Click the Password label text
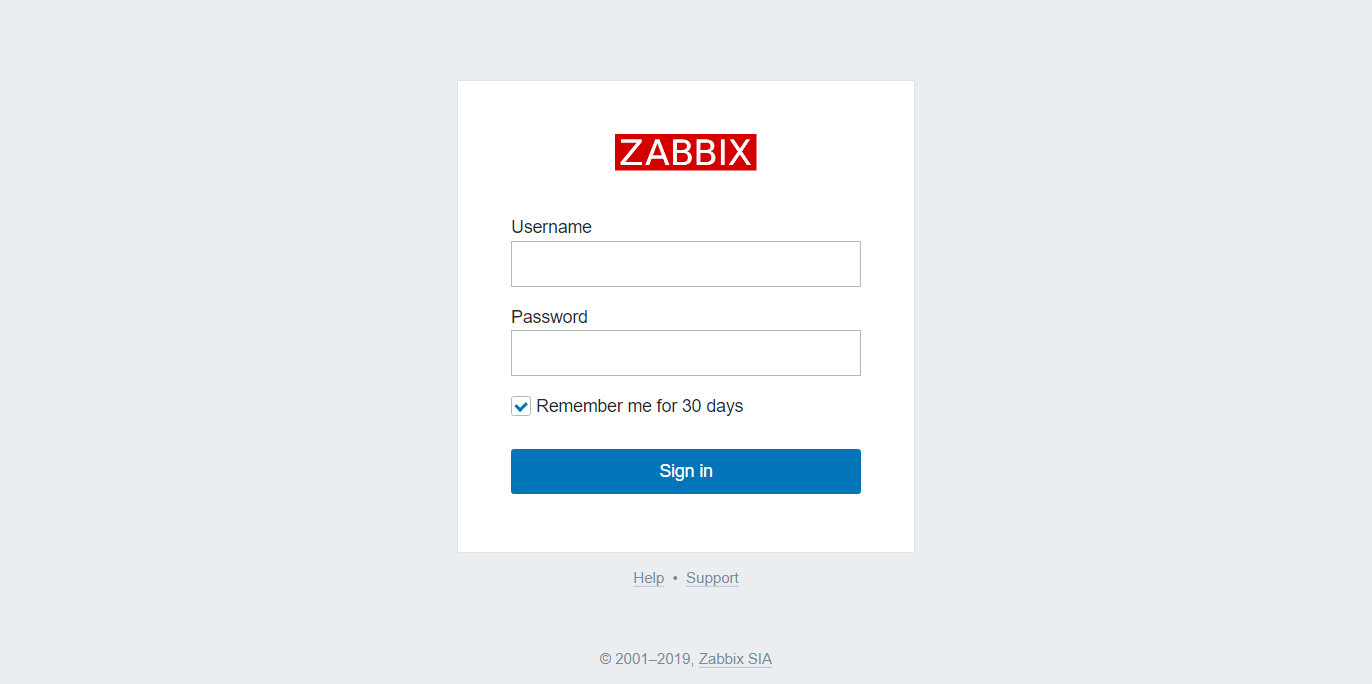The height and width of the screenshot is (684, 1372). [549, 317]
